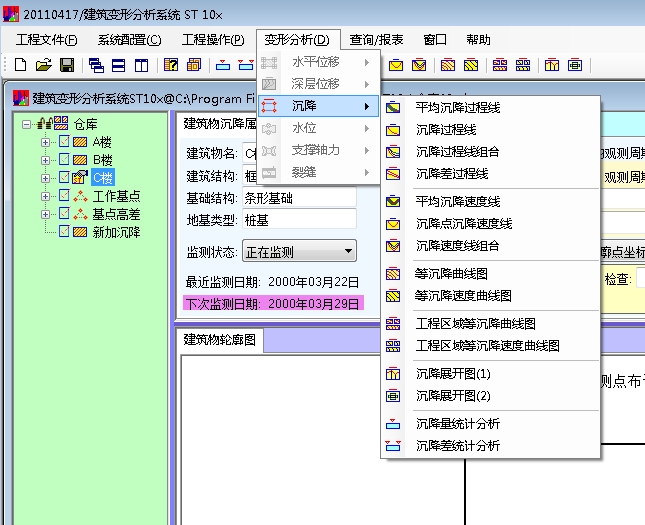Choose 工程区域等沉降速度曲线图 menu entry
This screenshot has height=525, width=645.
coord(490,346)
